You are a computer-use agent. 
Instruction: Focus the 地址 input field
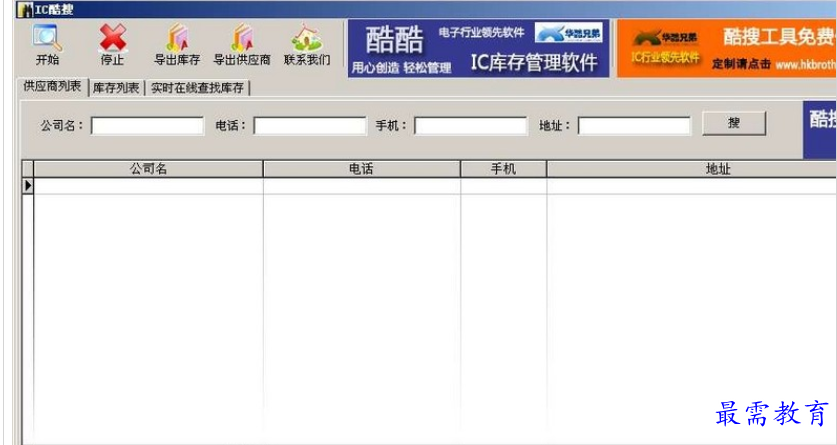634,126
